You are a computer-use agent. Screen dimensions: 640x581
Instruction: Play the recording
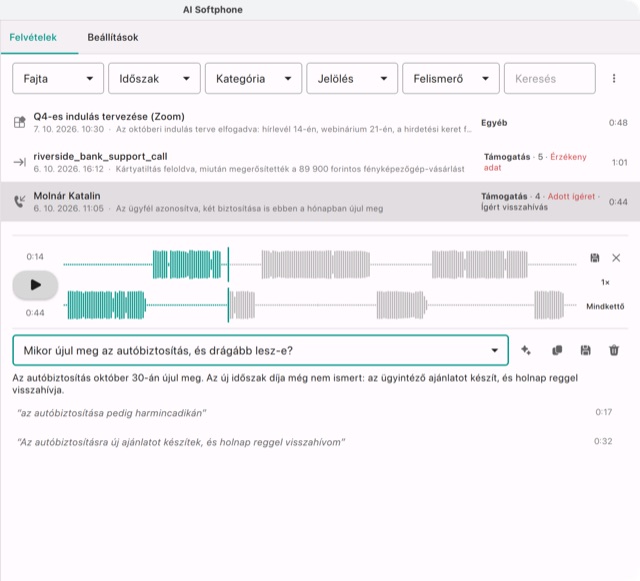[35, 285]
